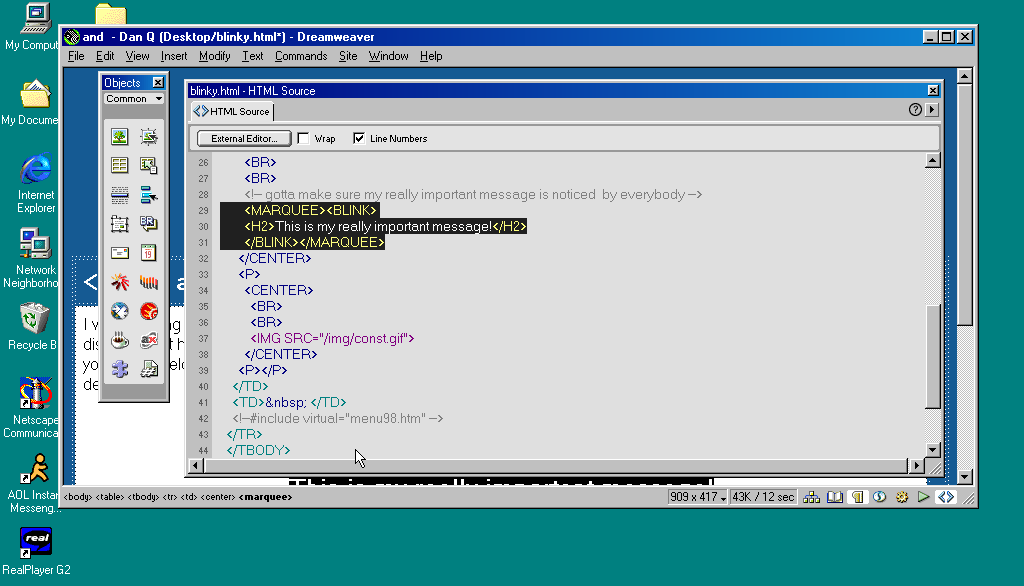Image resolution: width=1024 pixels, height=586 pixels.
Task: Open the Common category dropdown in Objects panel
Action: pos(134,99)
